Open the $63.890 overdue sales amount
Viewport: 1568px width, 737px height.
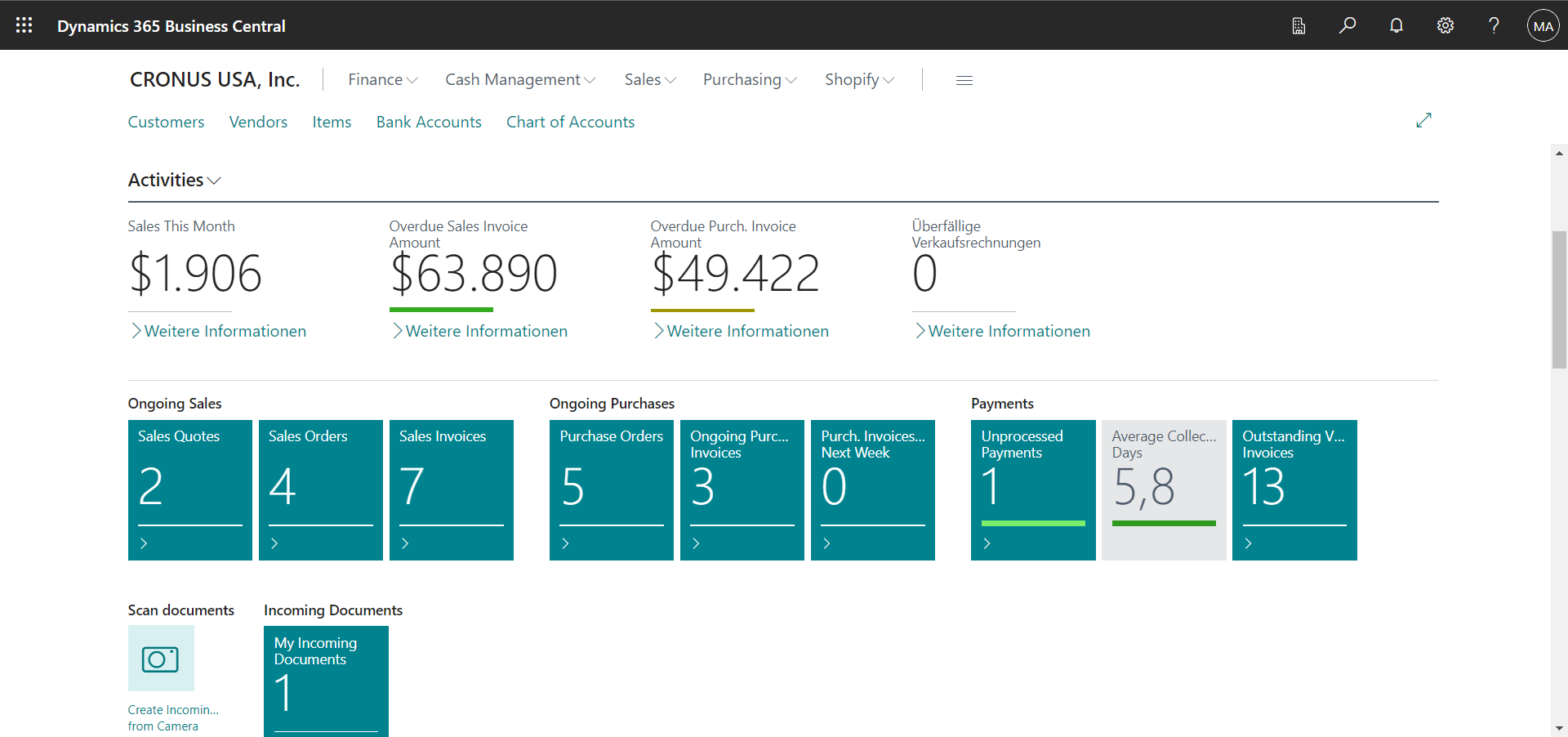[x=474, y=273]
